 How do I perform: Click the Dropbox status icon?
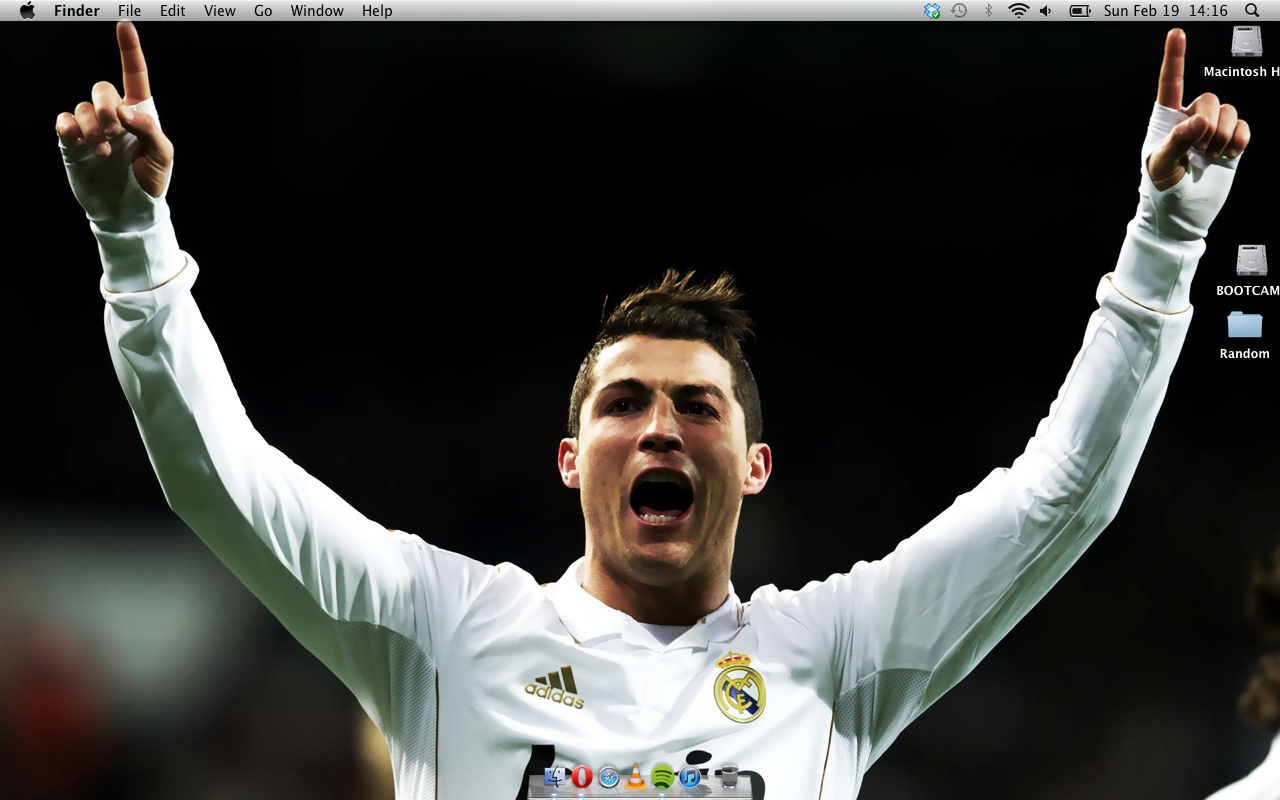point(932,11)
